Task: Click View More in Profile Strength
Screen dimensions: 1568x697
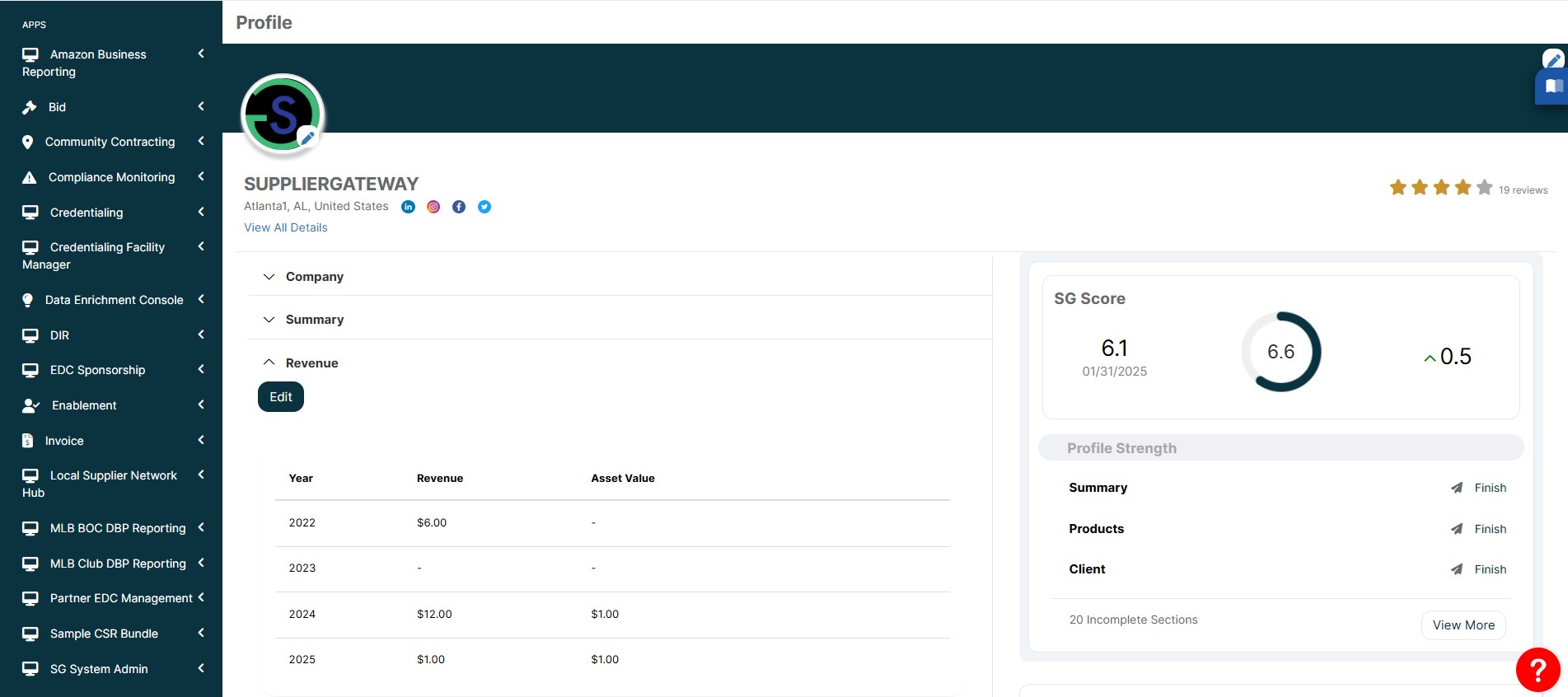Action: [1463, 625]
